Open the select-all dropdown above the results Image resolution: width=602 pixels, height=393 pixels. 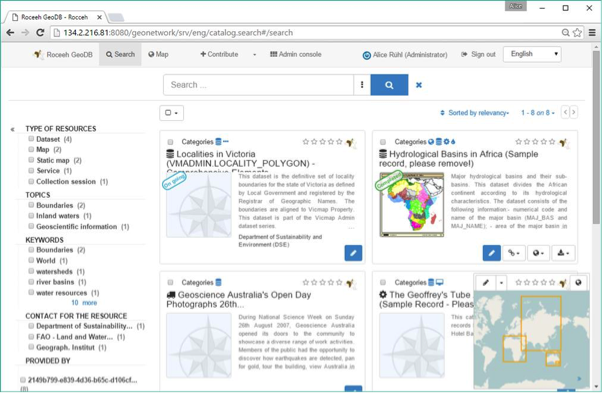(171, 113)
